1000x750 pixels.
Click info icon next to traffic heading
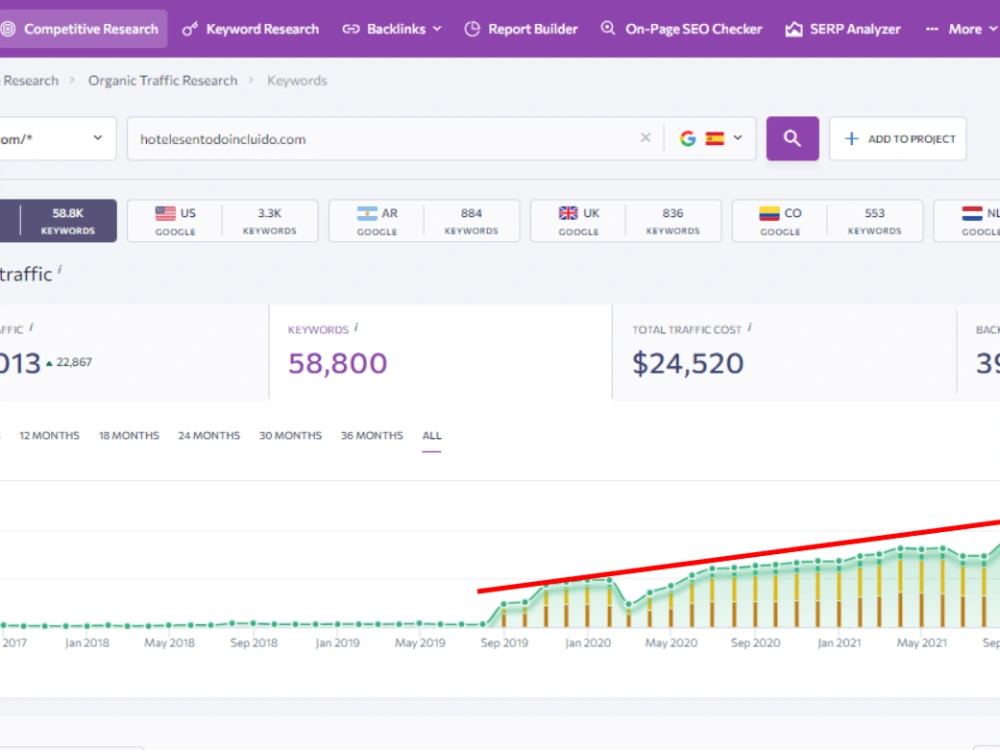(x=60, y=269)
